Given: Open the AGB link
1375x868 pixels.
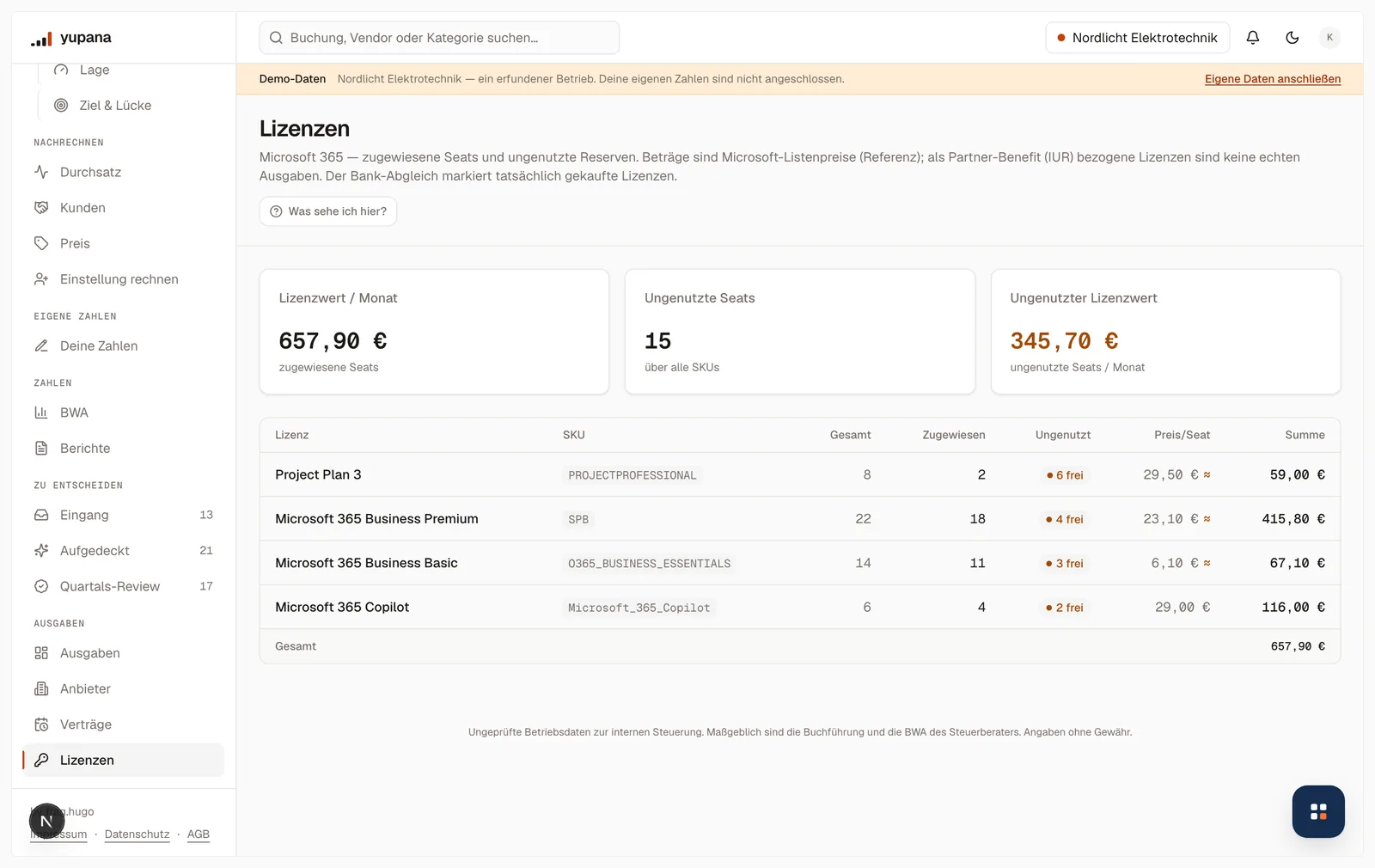Looking at the screenshot, I should [199, 834].
